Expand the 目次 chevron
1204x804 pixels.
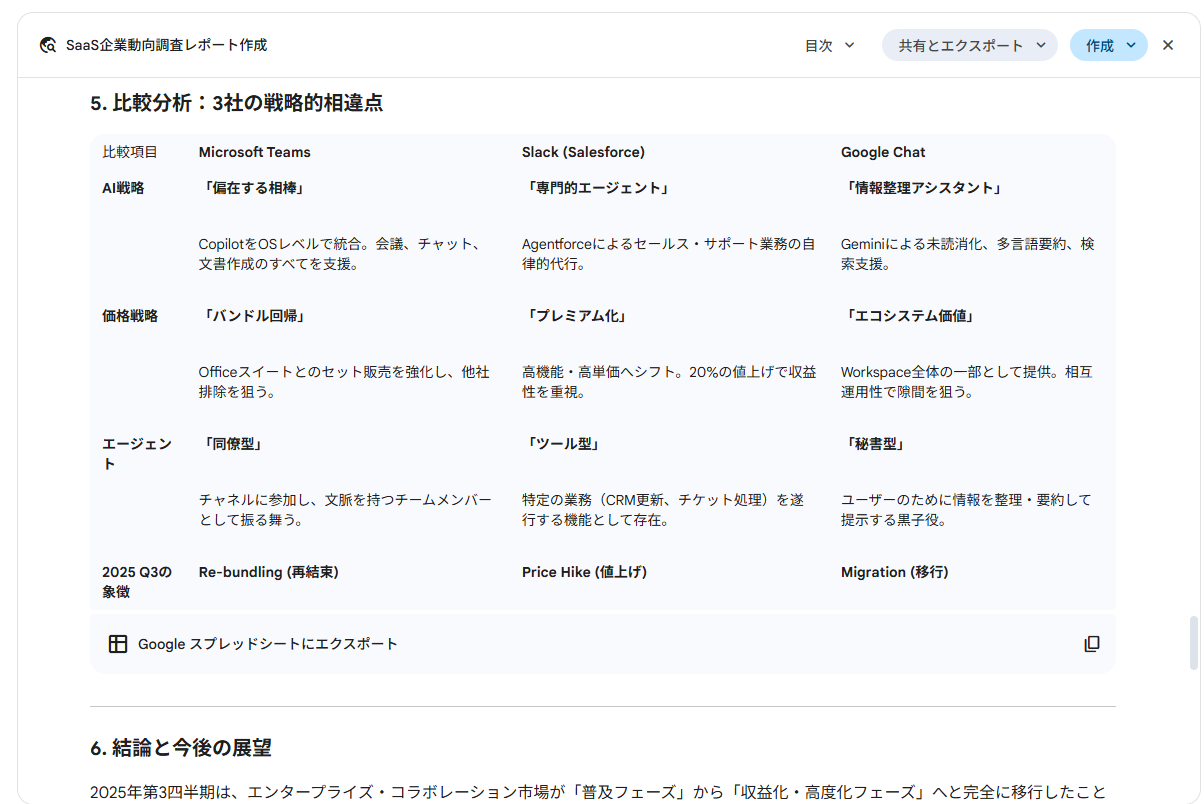pyautogui.click(x=850, y=45)
